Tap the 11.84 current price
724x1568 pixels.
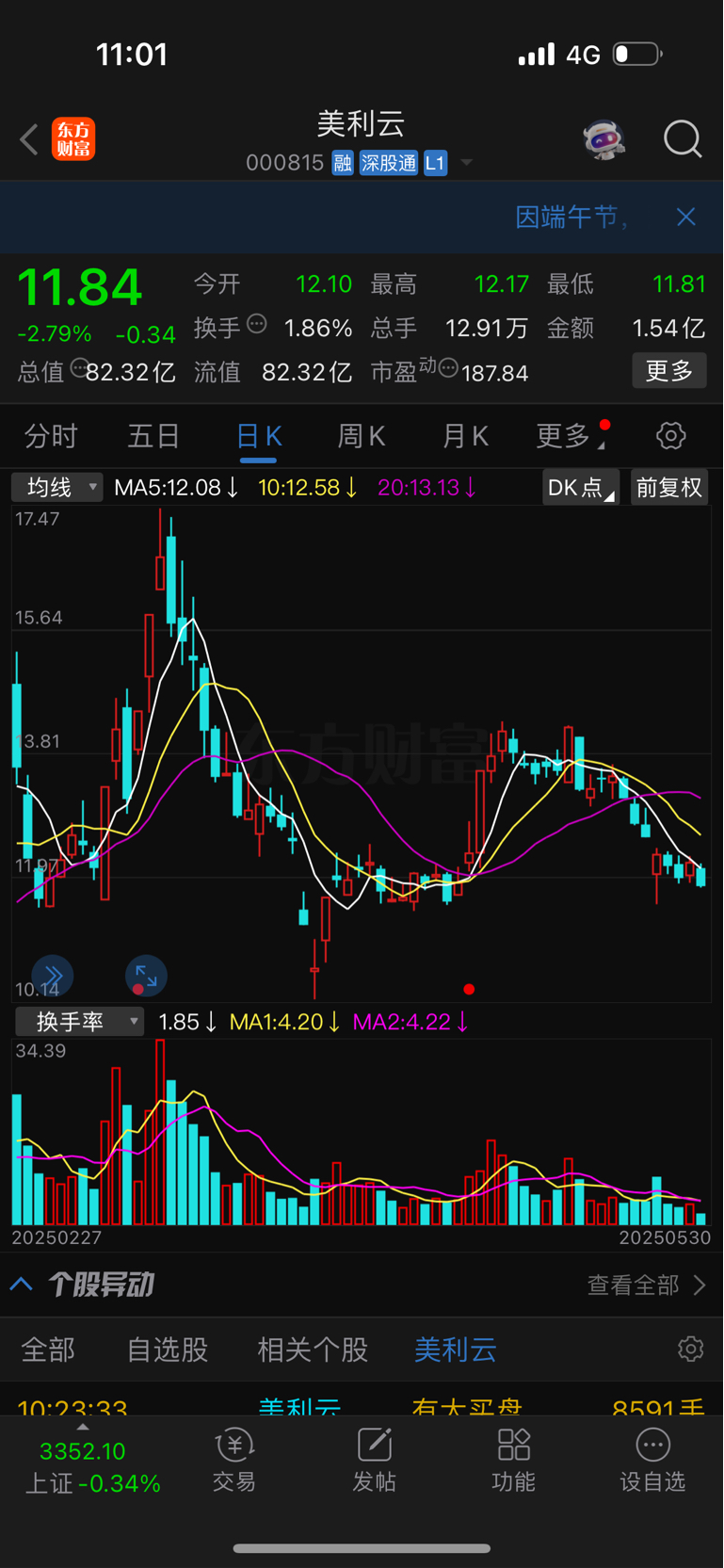pos(79,287)
